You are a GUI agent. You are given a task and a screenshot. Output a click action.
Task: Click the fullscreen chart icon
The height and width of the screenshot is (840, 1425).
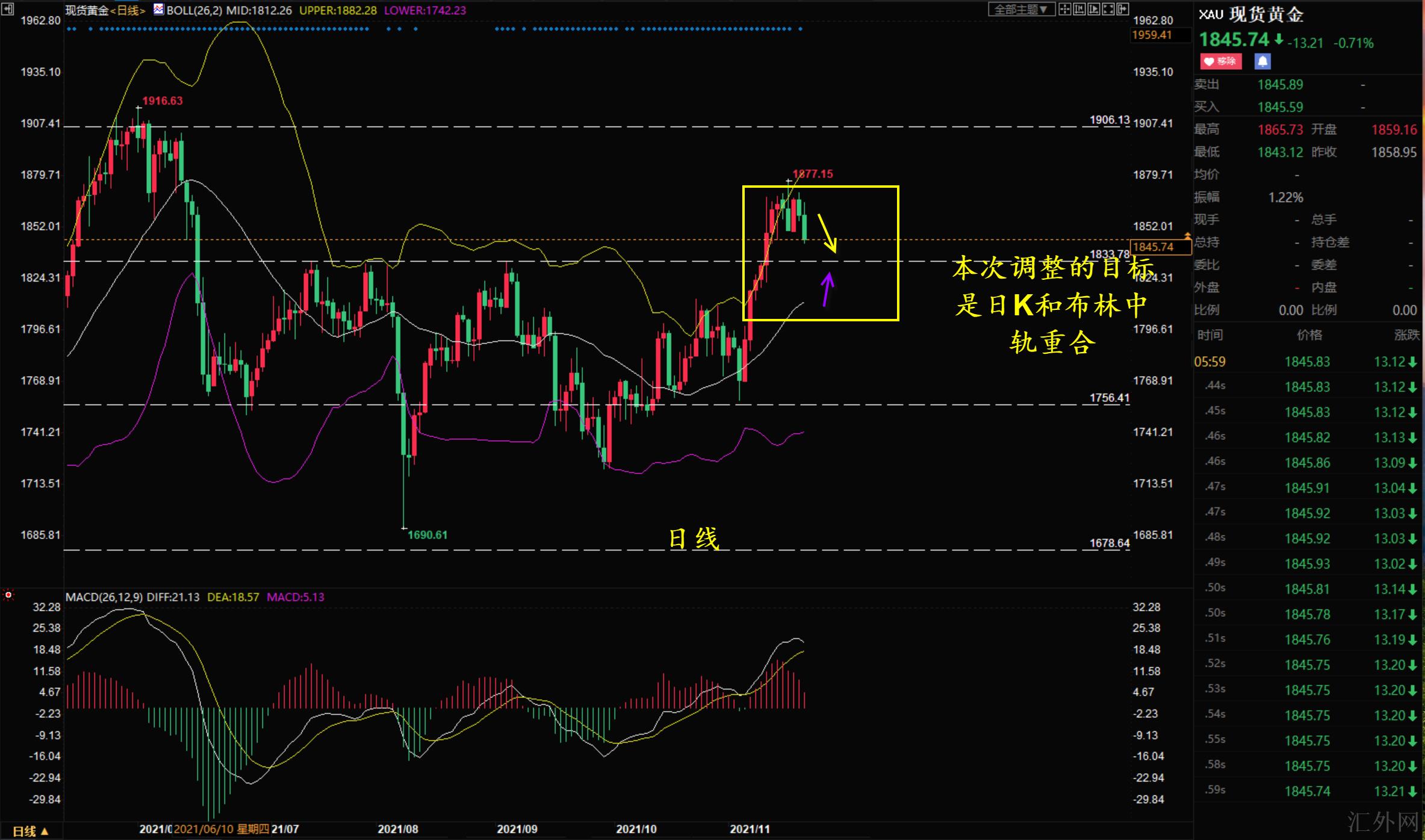click(1108, 9)
